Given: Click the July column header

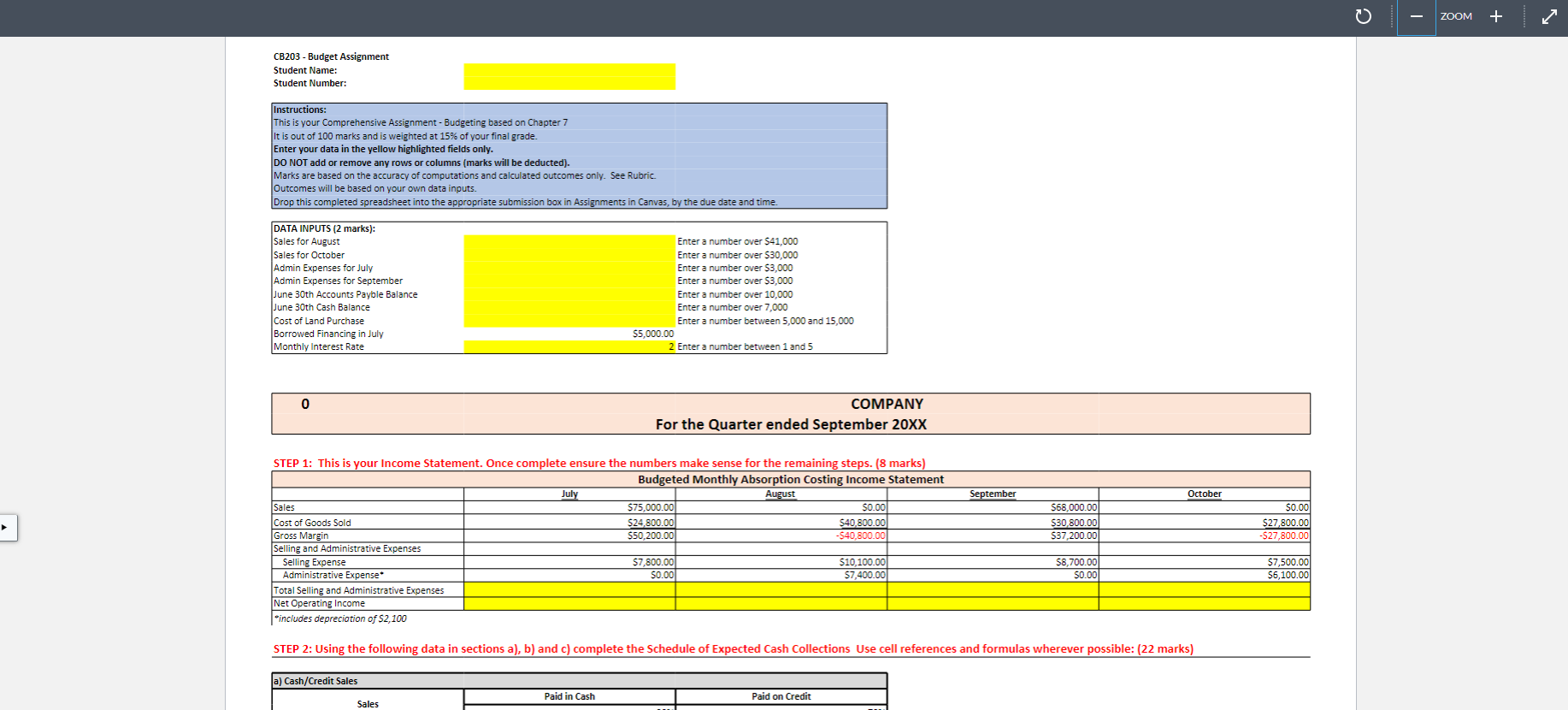Looking at the screenshot, I should click(569, 494).
